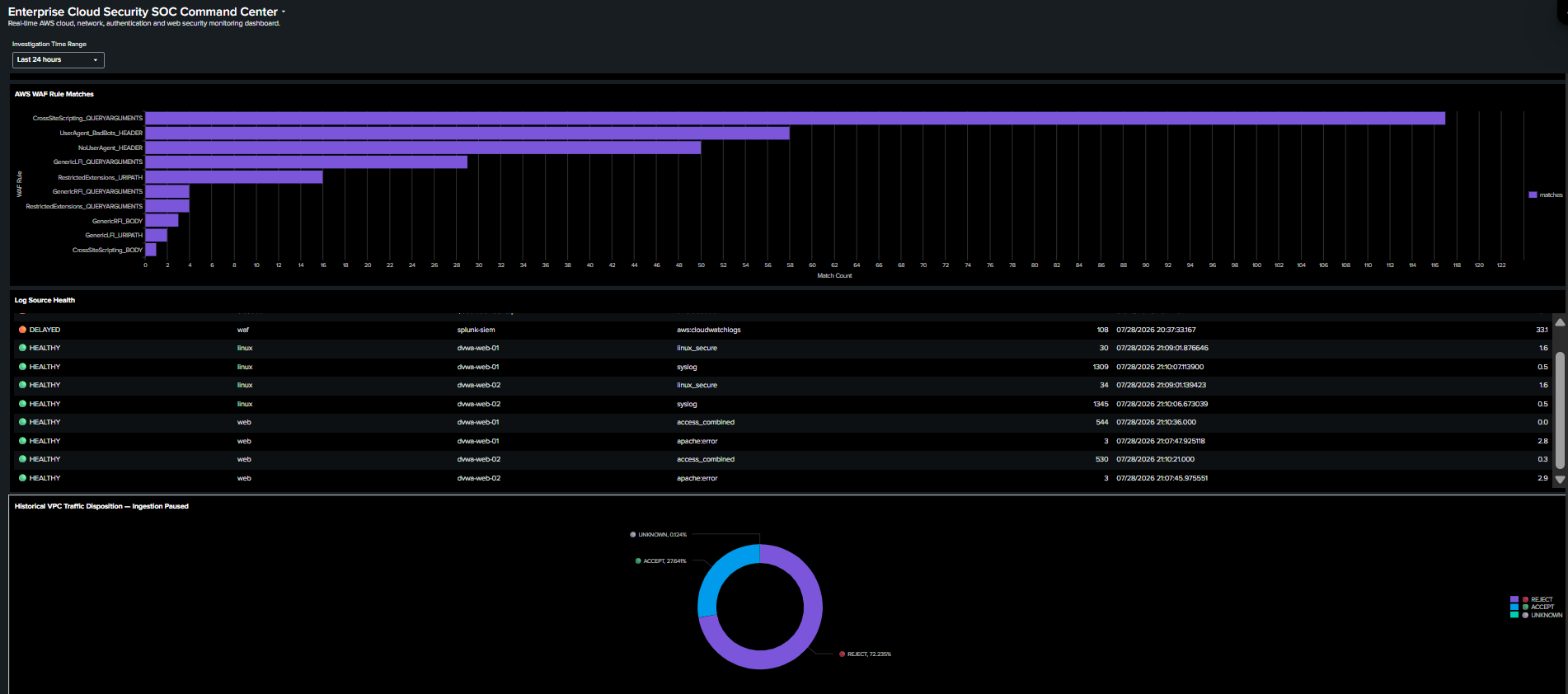The width and height of the screenshot is (1568, 694).
Task: Click the lag value 33.1
Action: [1542, 330]
